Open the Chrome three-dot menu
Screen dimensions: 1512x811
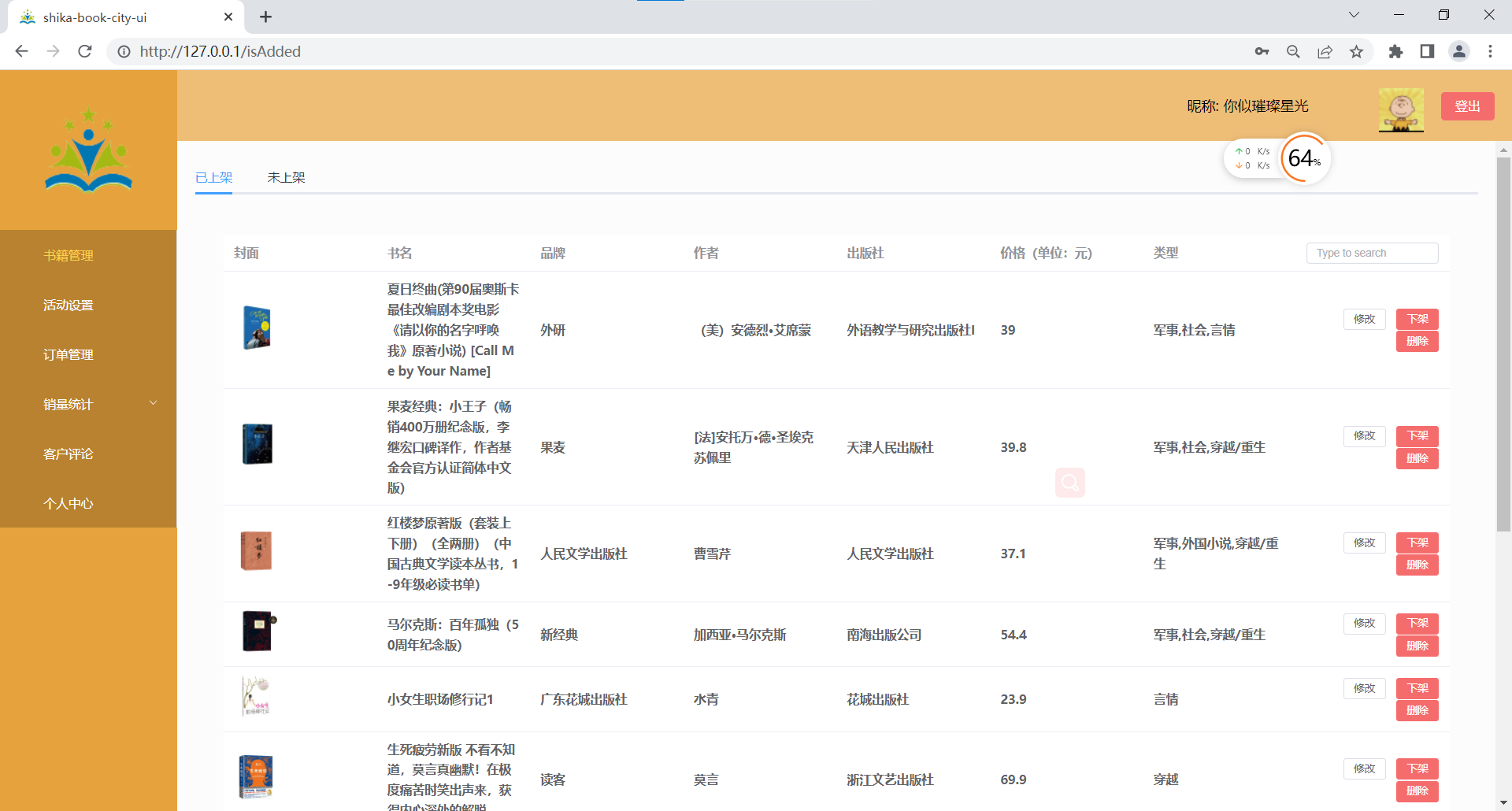click(x=1489, y=51)
